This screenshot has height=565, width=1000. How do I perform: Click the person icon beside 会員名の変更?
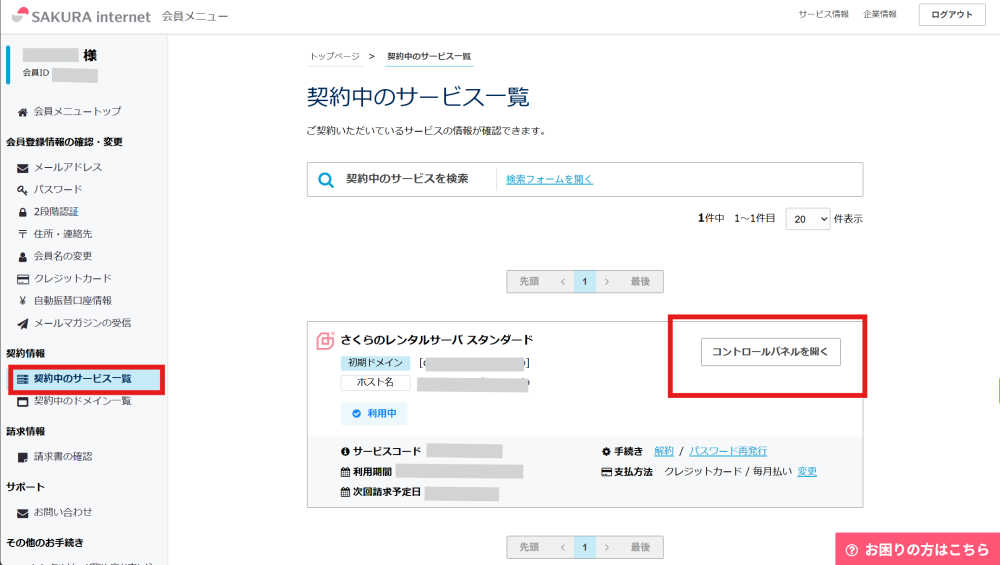click(x=22, y=257)
